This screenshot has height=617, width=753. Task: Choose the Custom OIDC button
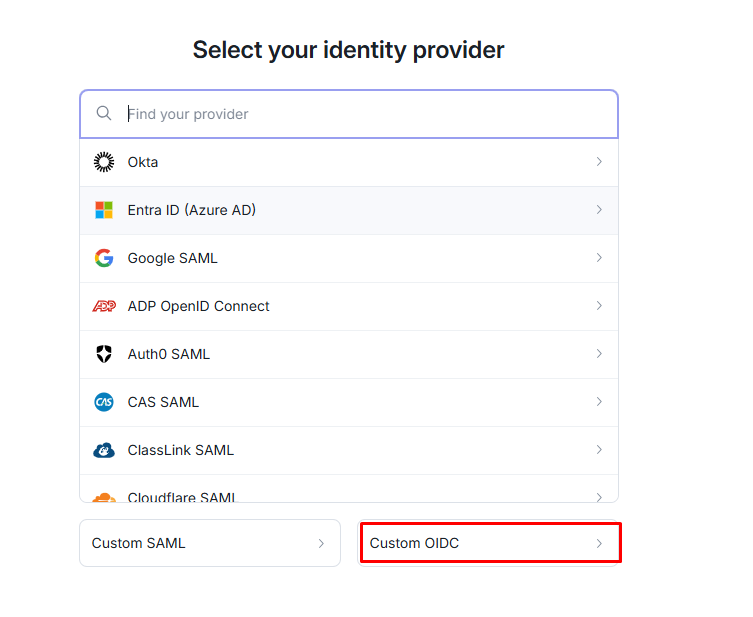coord(489,543)
